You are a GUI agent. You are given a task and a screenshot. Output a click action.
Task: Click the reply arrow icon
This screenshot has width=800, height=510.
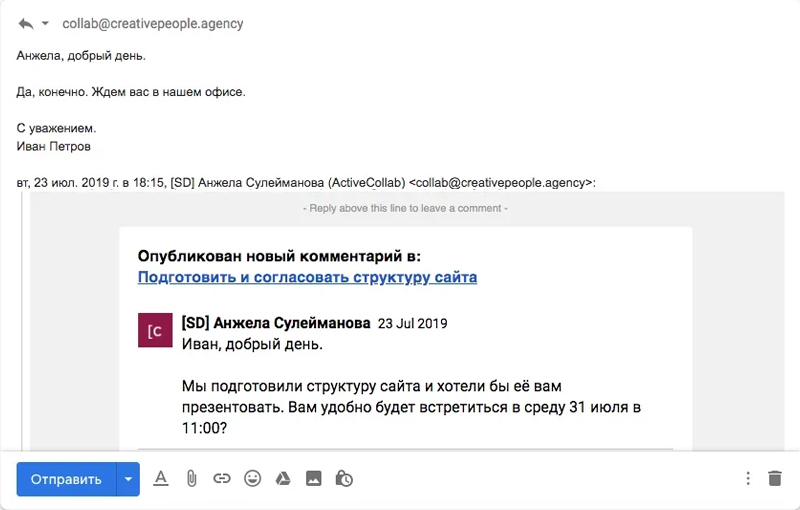[25, 23]
